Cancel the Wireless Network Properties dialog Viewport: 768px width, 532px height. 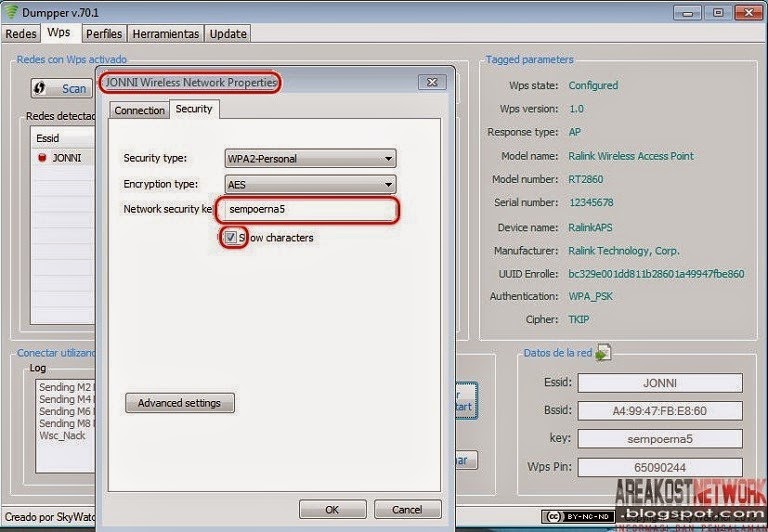click(x=407, y=509)
